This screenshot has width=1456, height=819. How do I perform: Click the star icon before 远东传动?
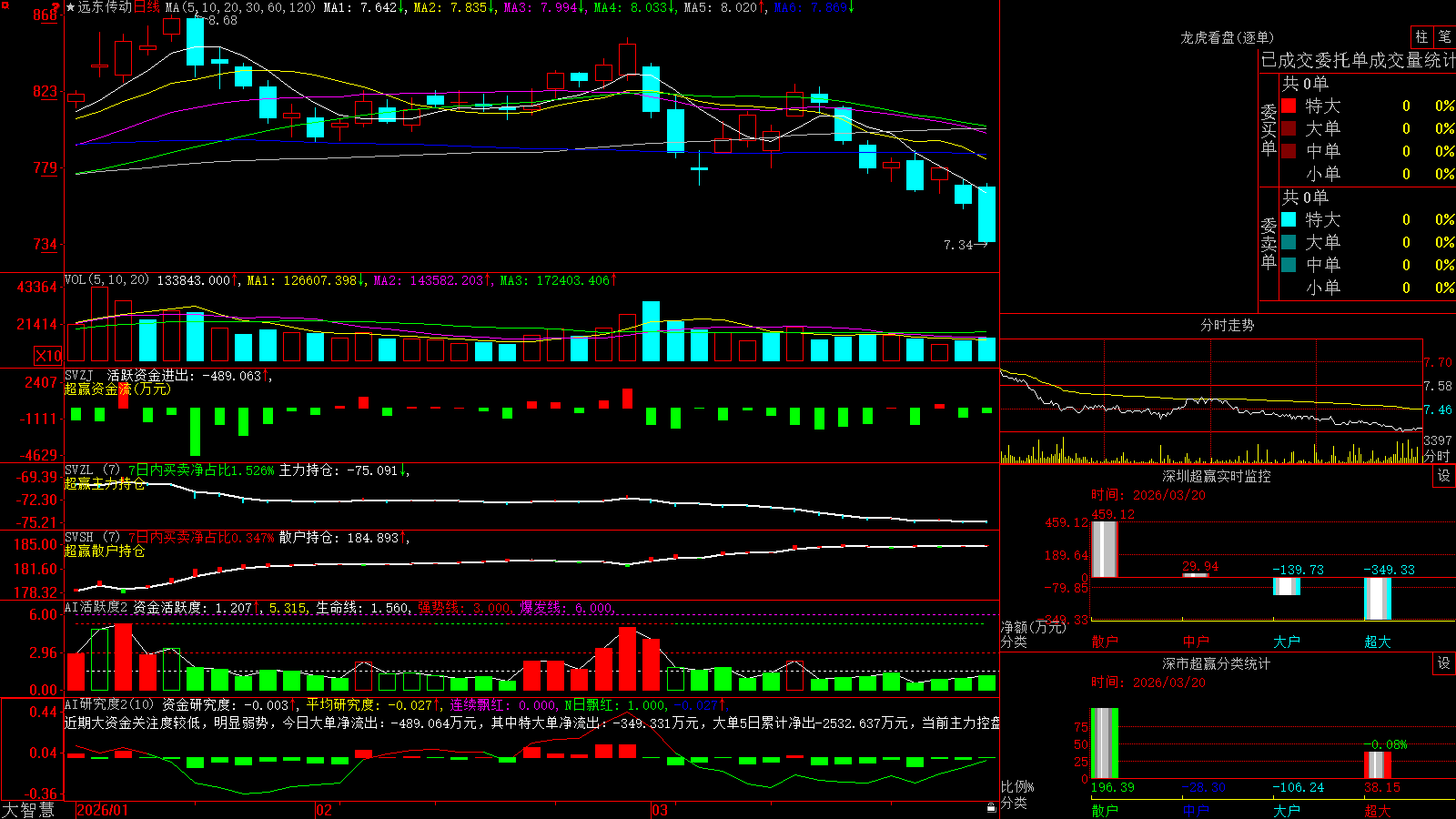71,7
